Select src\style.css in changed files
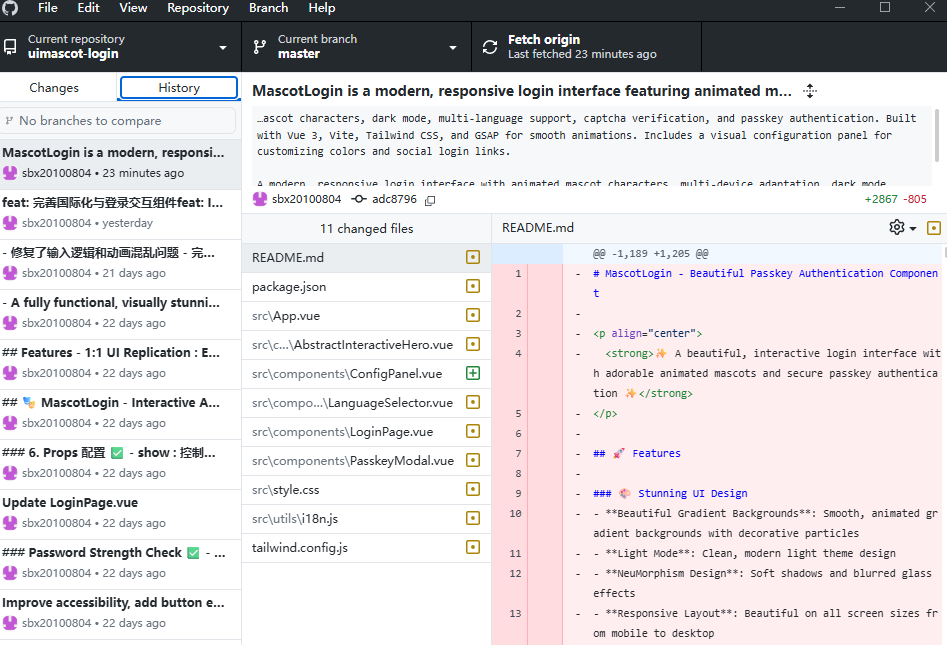The height and width of the screenshot is (645, 947). pos(367,490)
